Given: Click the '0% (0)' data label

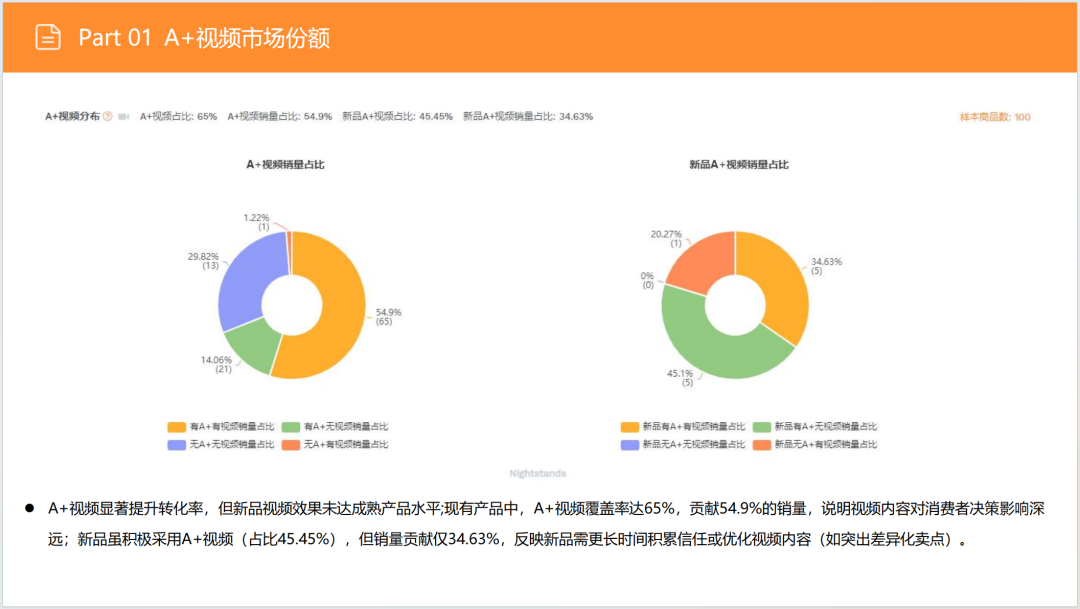Looking at the screenshot, I should point(647,280).
